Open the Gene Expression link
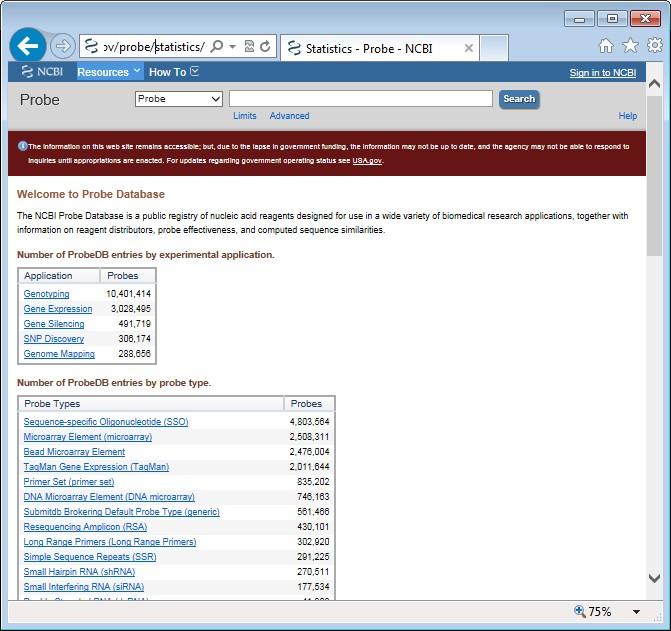This screenshot has width=671, height=631. coord(58,309)
